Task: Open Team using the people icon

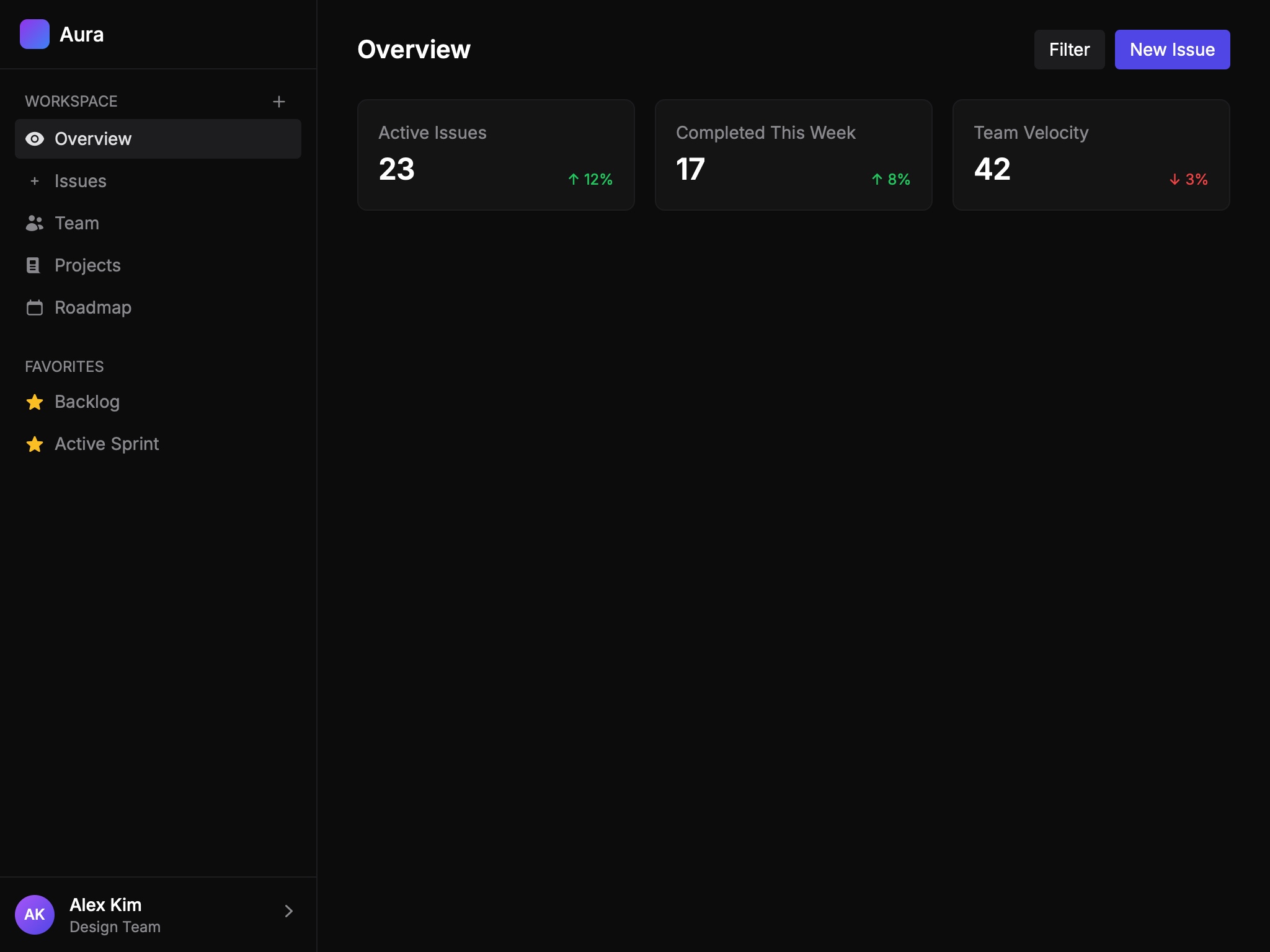Action: point(35,223)
